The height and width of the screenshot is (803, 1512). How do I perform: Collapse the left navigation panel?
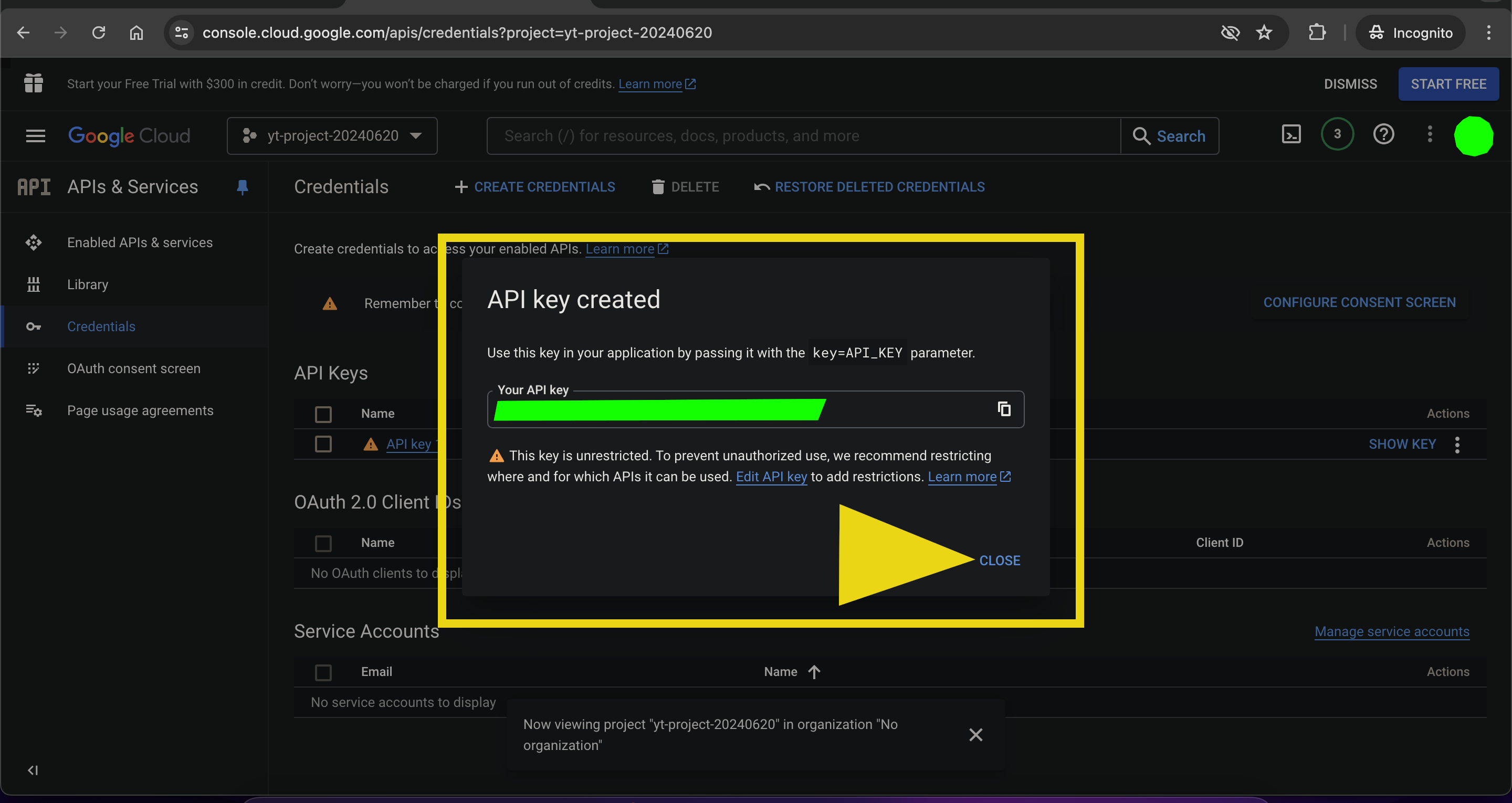(33, 770)
